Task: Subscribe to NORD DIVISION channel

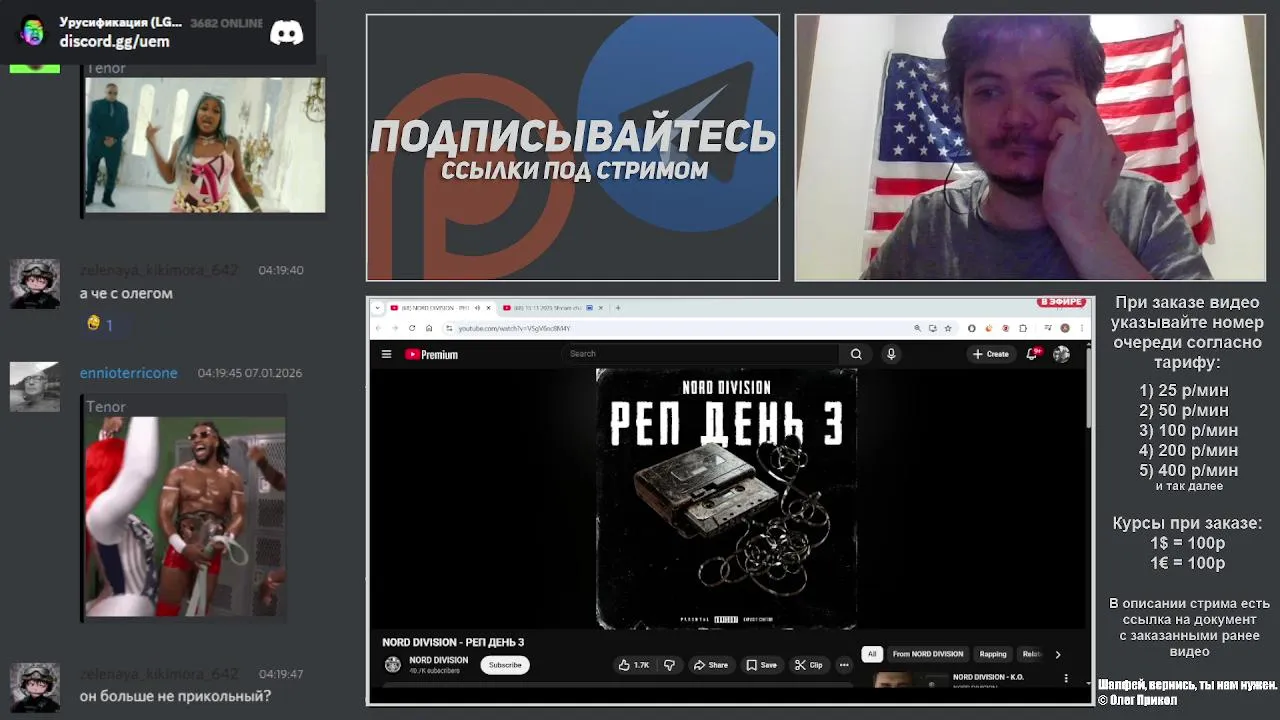Action: 505,665
